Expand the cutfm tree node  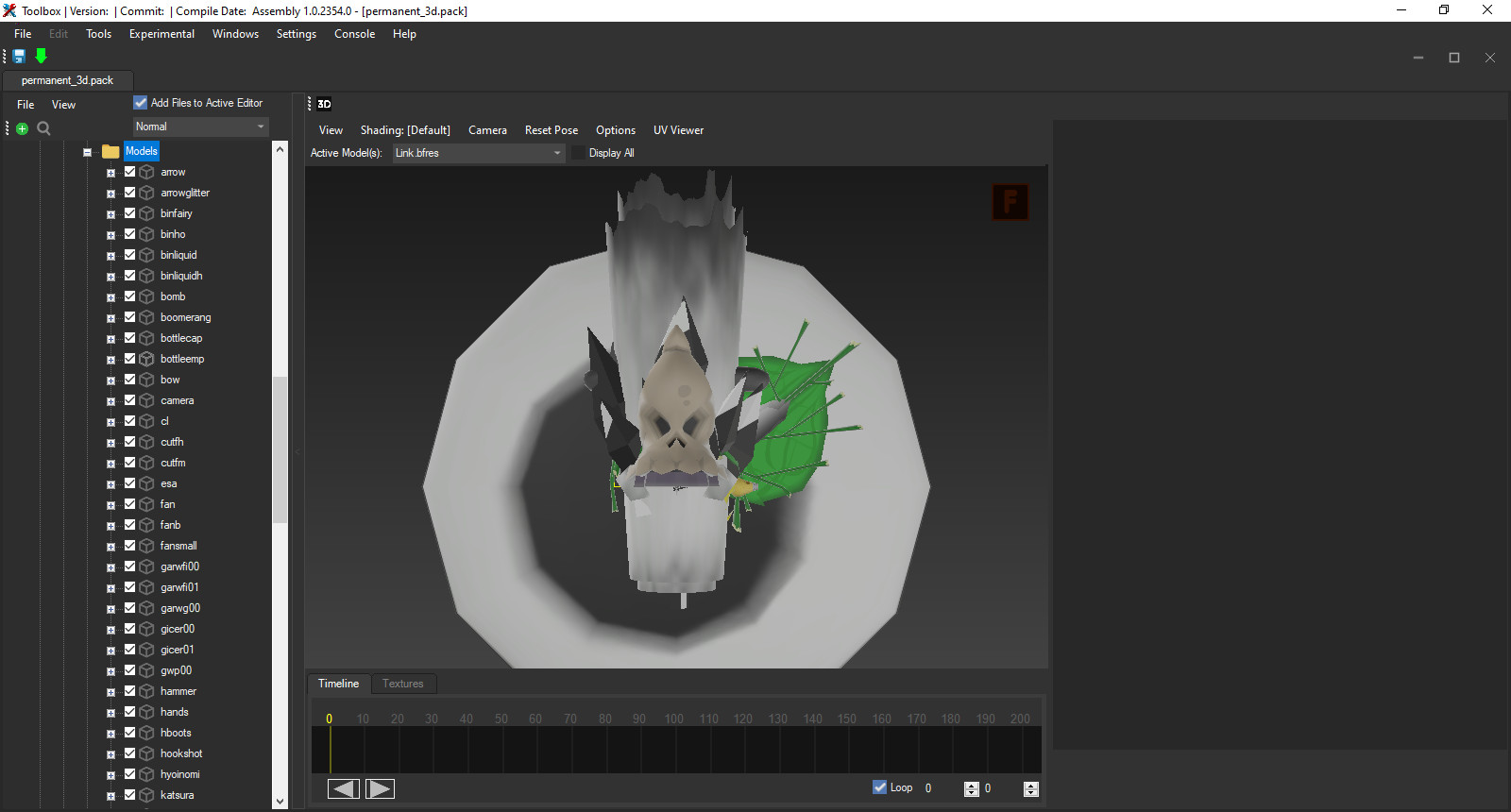point(110,464)
